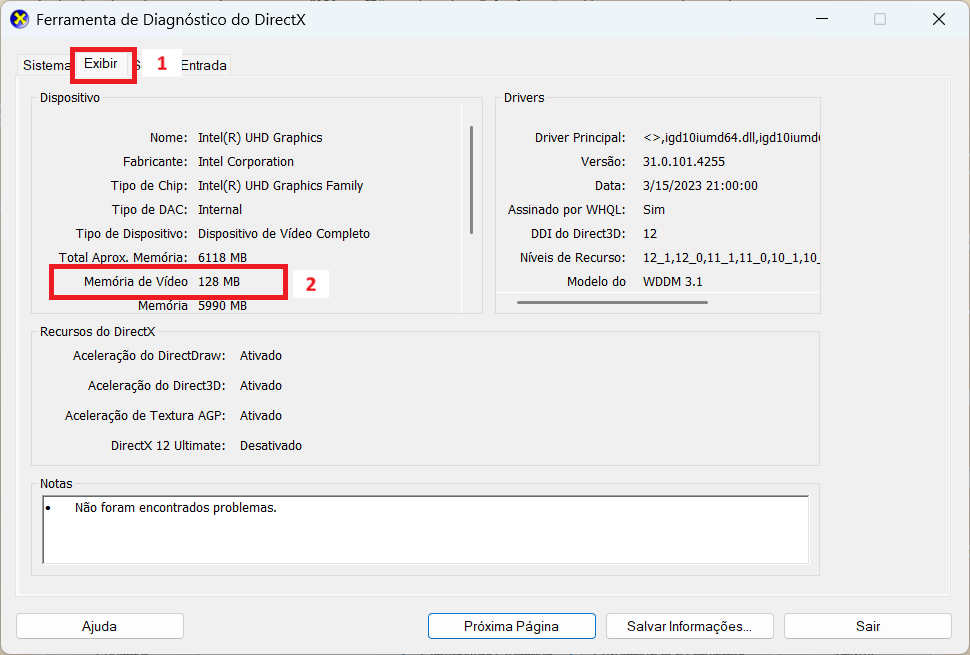Click 'Não foram encontrados problemas.' note
Screen dimensions: 970x655
[x=176, y=507]
